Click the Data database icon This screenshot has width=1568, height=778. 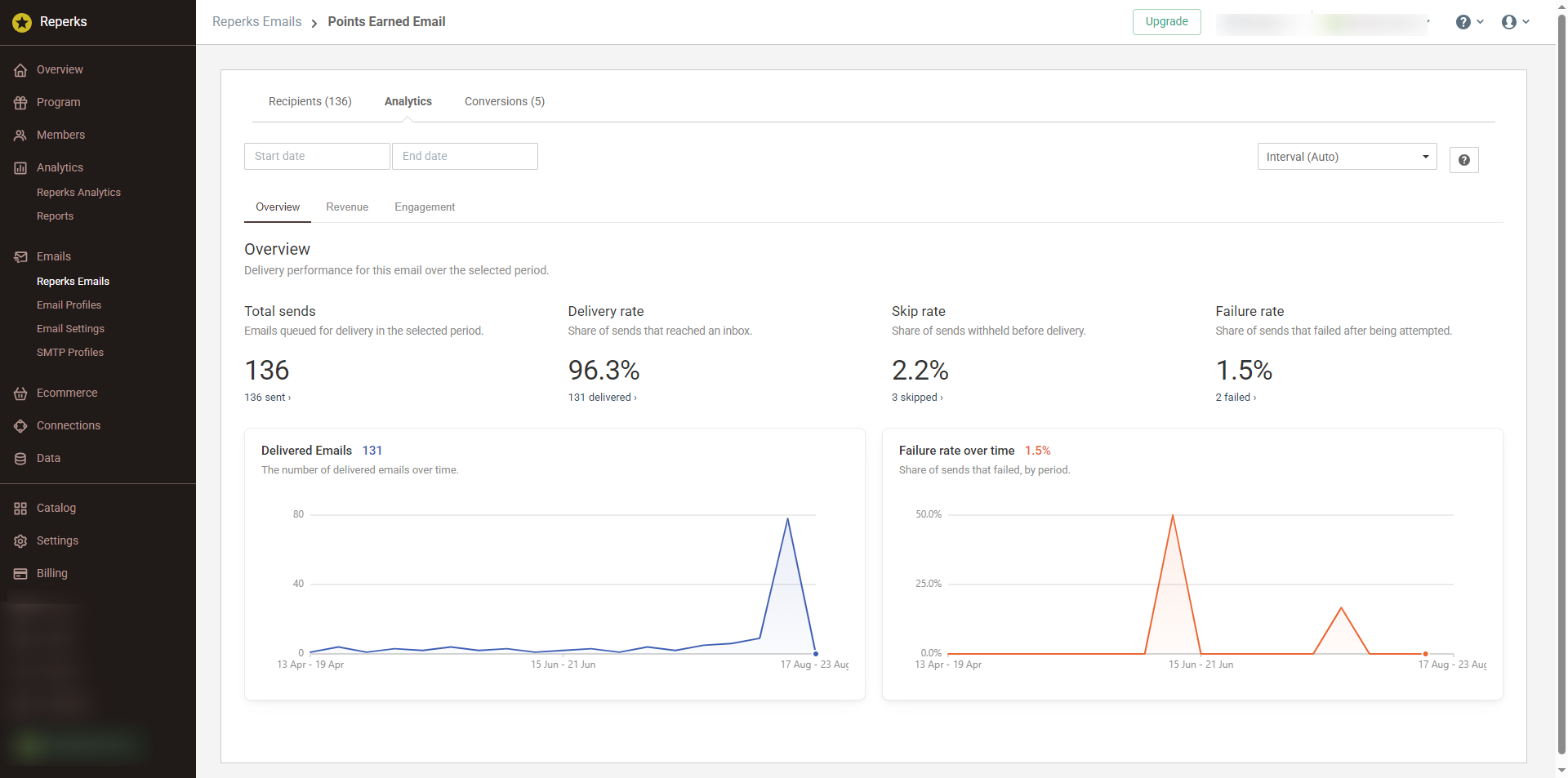(20, 459)
